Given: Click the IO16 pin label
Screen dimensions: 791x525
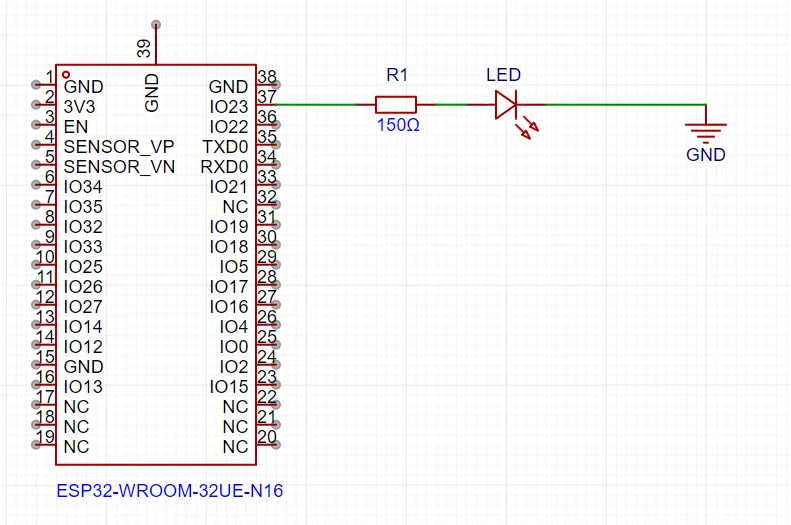Looking at the screenshot, I should tap(229, 307).
